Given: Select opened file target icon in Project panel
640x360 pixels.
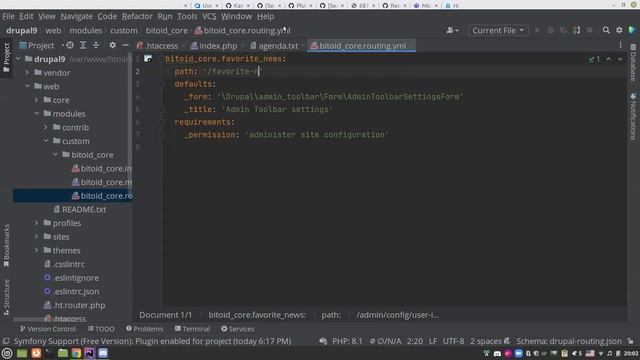Looking at the screenshot, I should pyautogui.click(x=70, y=45).
